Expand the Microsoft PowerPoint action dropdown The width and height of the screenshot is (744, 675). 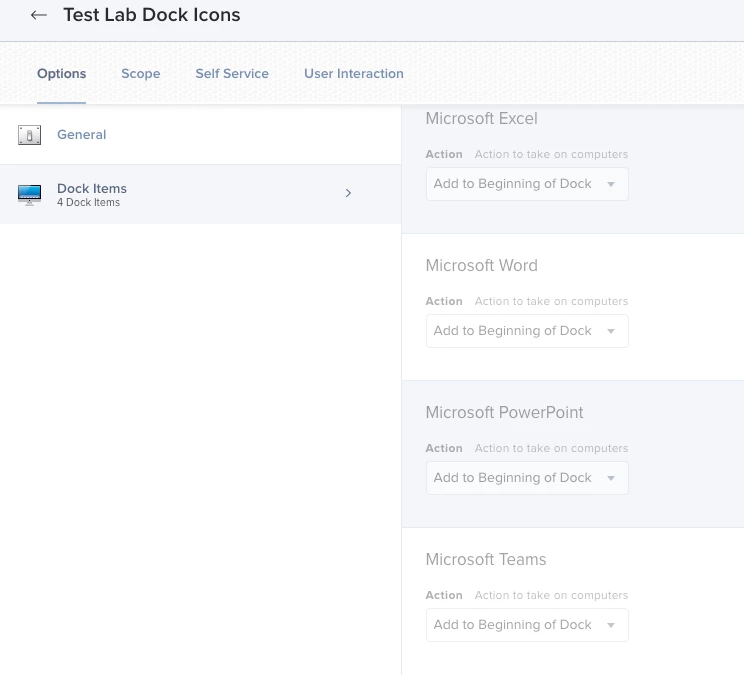pyautogui.click(x=527, y=478)
